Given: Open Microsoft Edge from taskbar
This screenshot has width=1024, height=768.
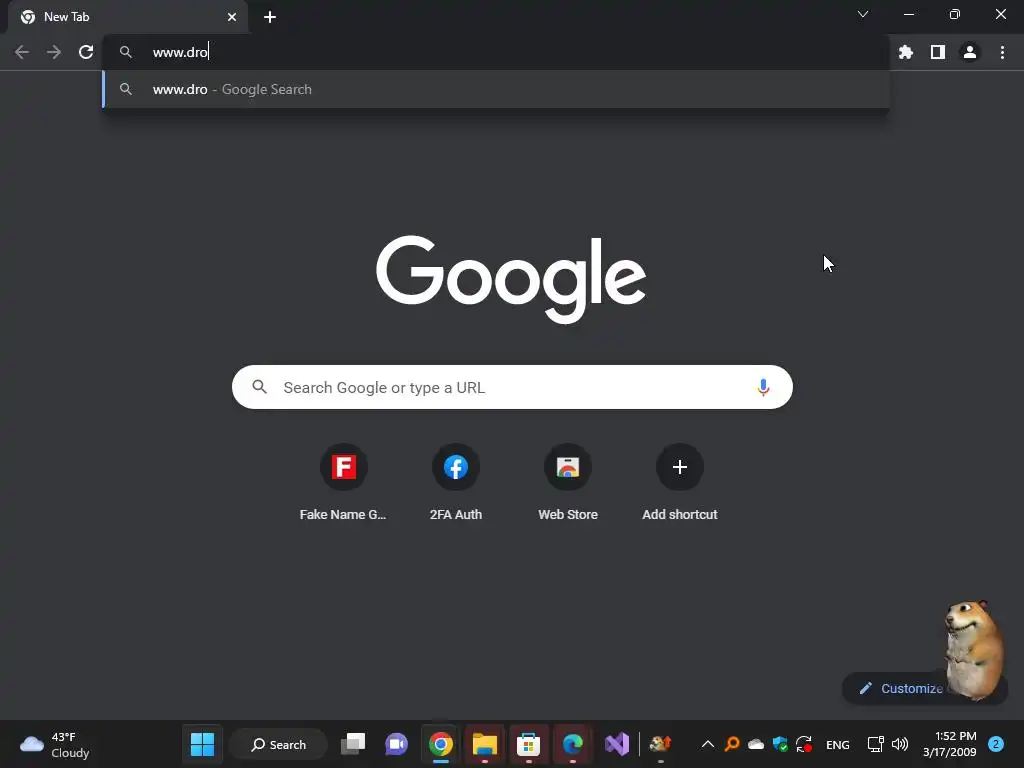Looking at the screenshot, I should coord(573,744).
